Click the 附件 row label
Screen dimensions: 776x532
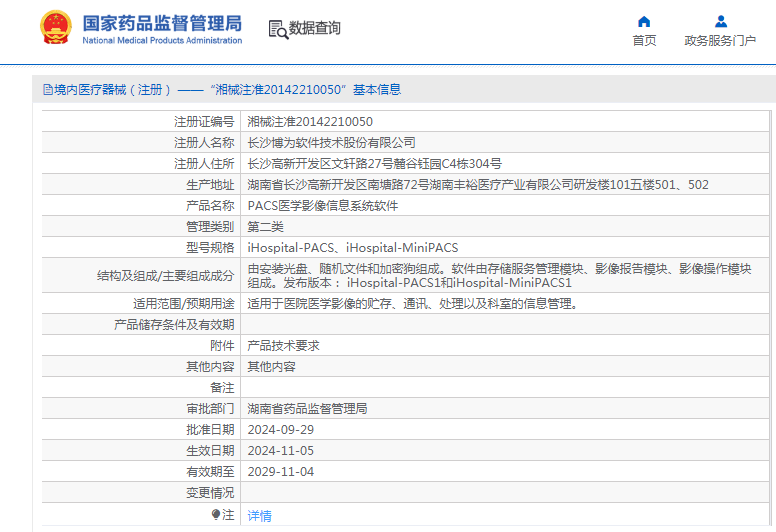[x=222, y=345]
